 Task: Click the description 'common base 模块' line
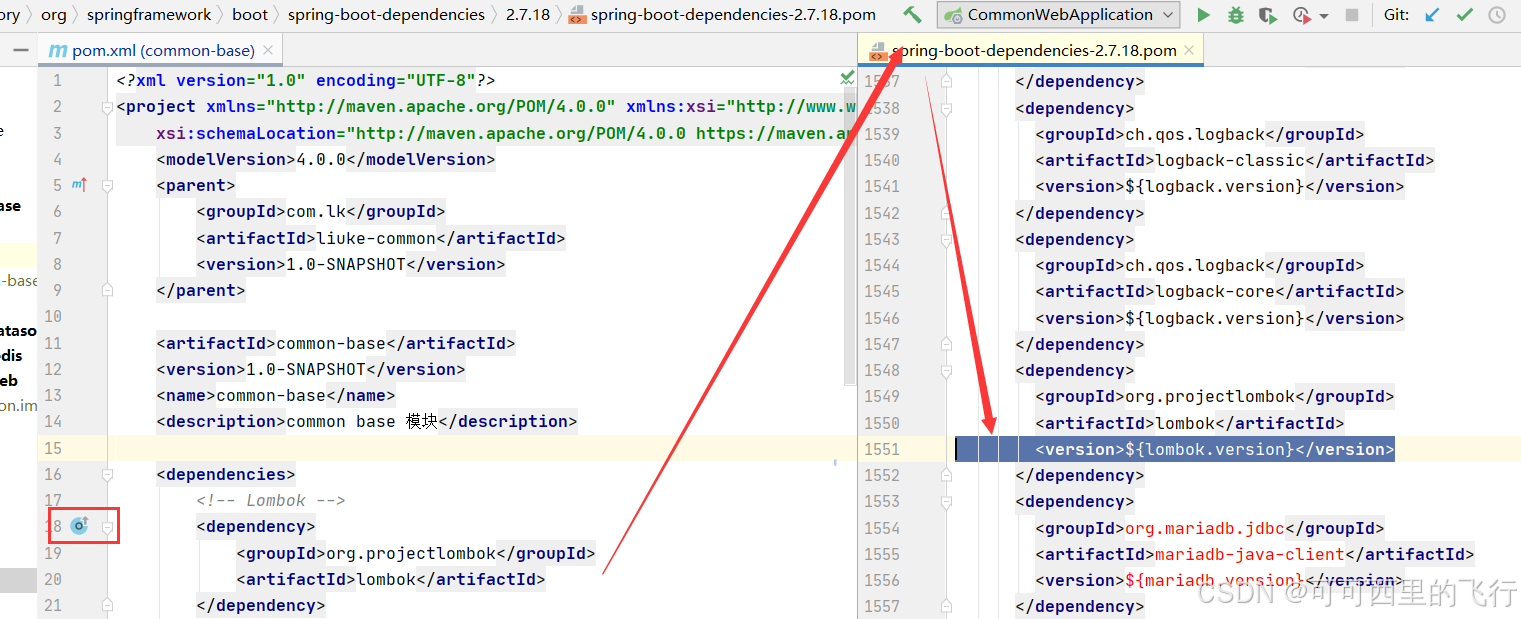[x=367, y=421]
